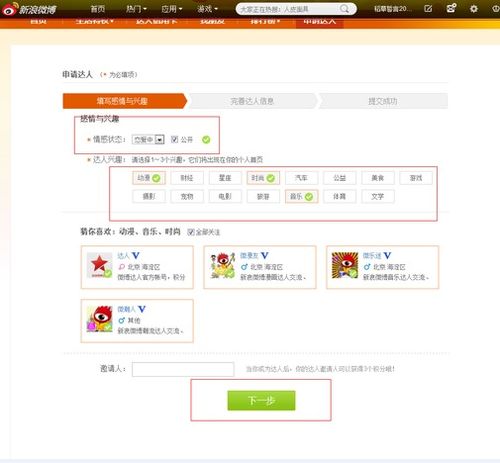The width and height of the screenshot is (500, 463).
Task: Select the 公益 interest tag
Action: 340,178
